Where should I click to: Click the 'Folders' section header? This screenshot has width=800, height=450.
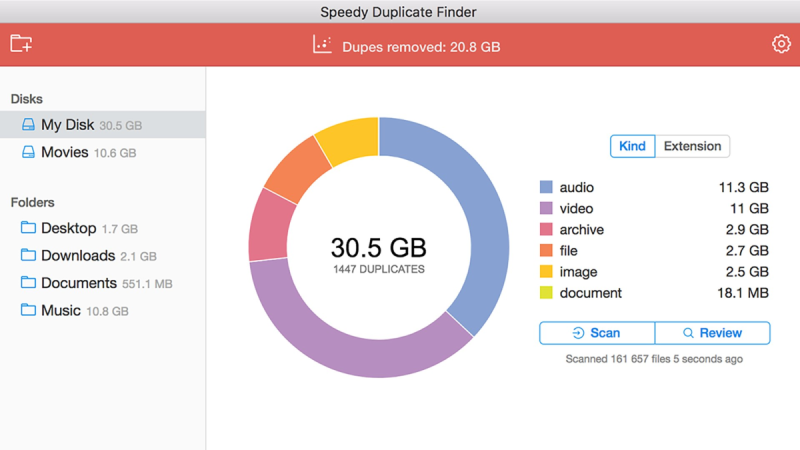pos(32,203)
